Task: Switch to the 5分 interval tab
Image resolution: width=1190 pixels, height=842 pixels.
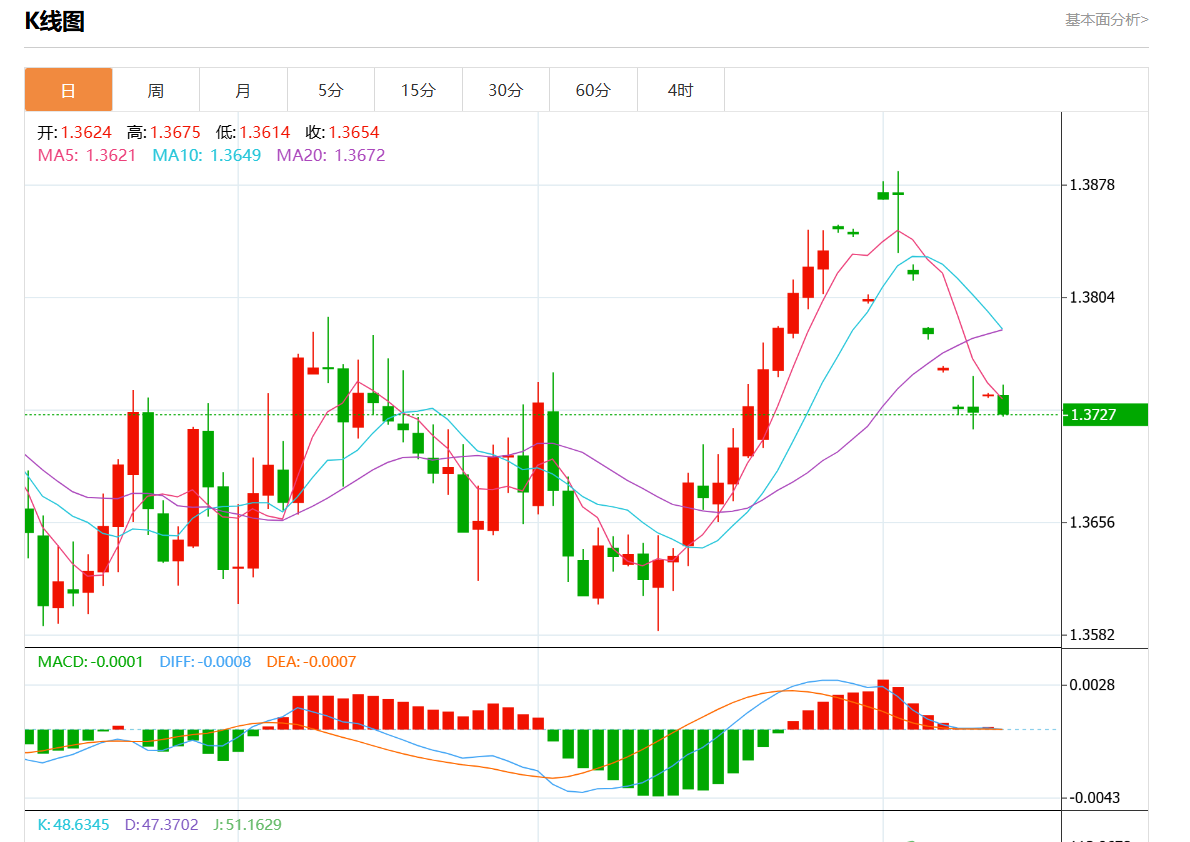Action: [331, 90]
